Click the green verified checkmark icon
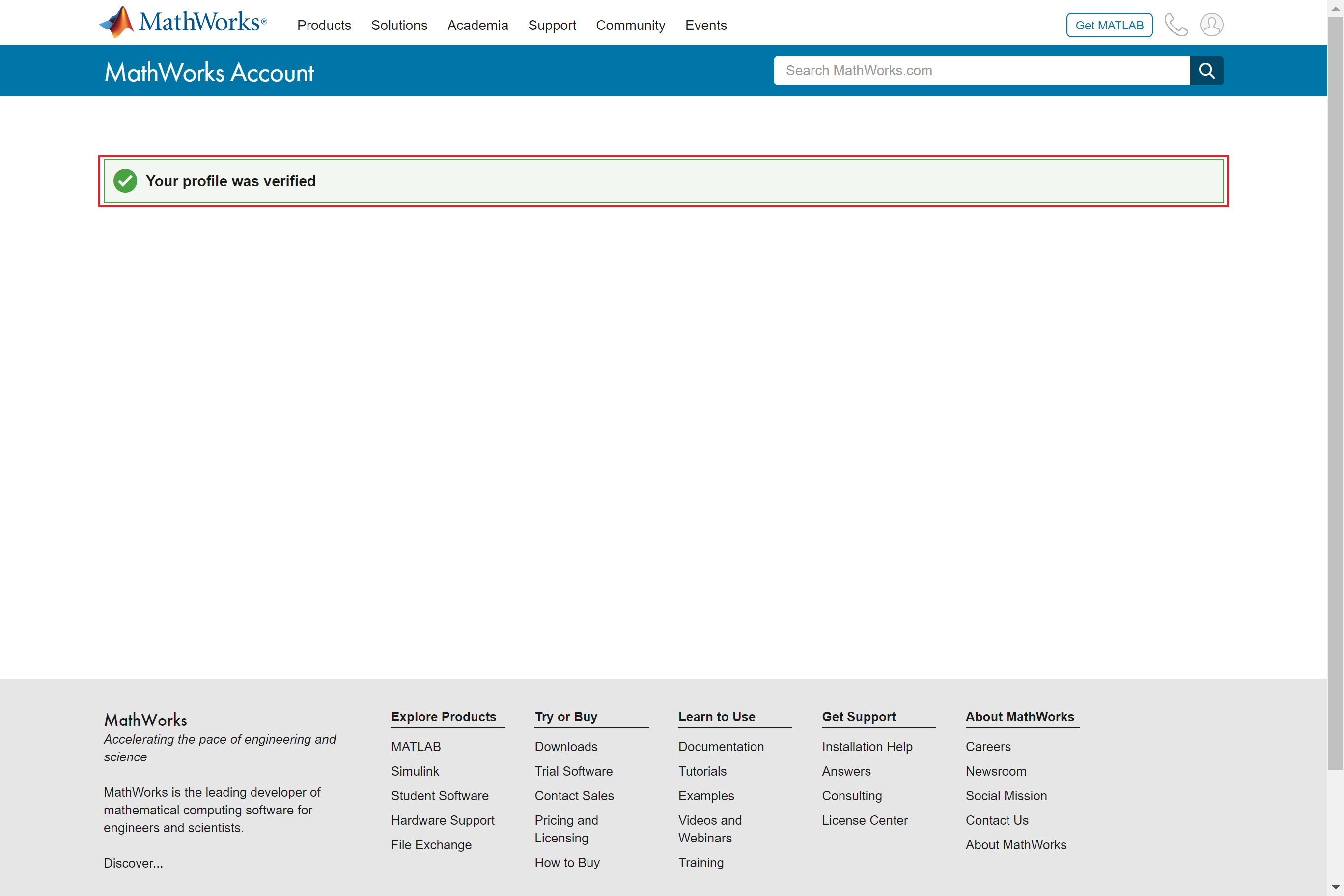Screen dimensions: 1344x896 click(125, 181)
